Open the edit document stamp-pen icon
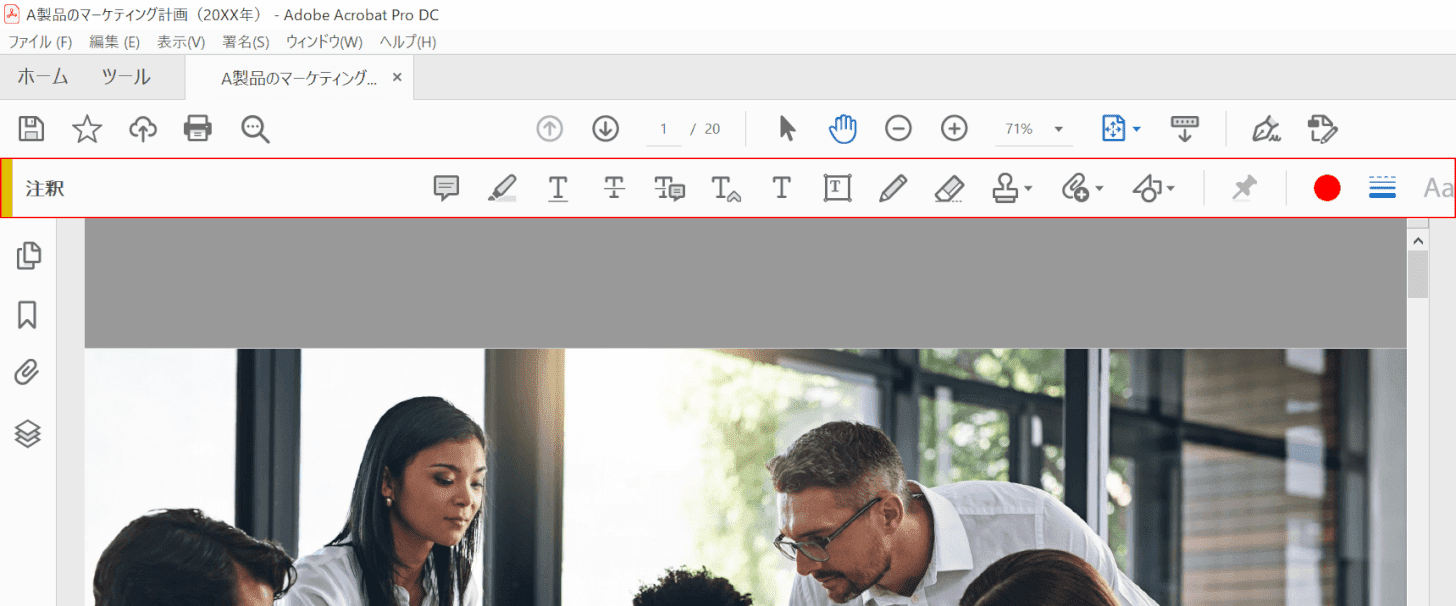Image resolution: width=1456 pixels, height=606 pixels. click(x=1323, y=129)
